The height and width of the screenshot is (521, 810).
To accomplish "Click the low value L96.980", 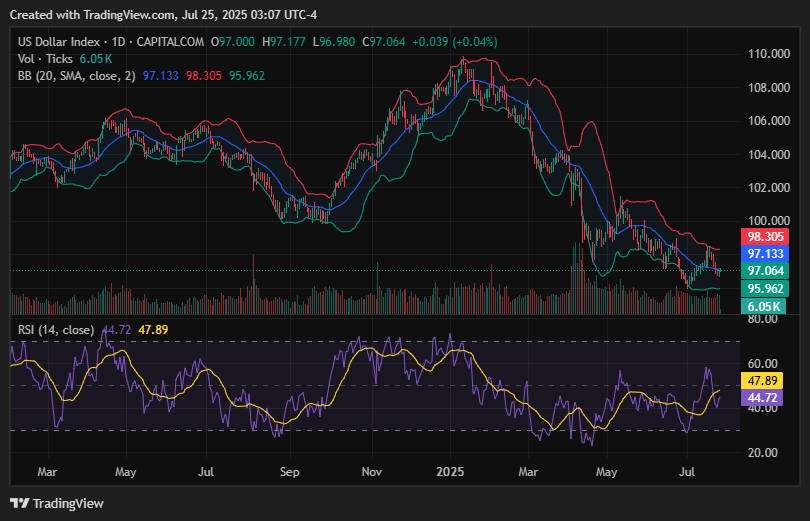I will [334, 42].
